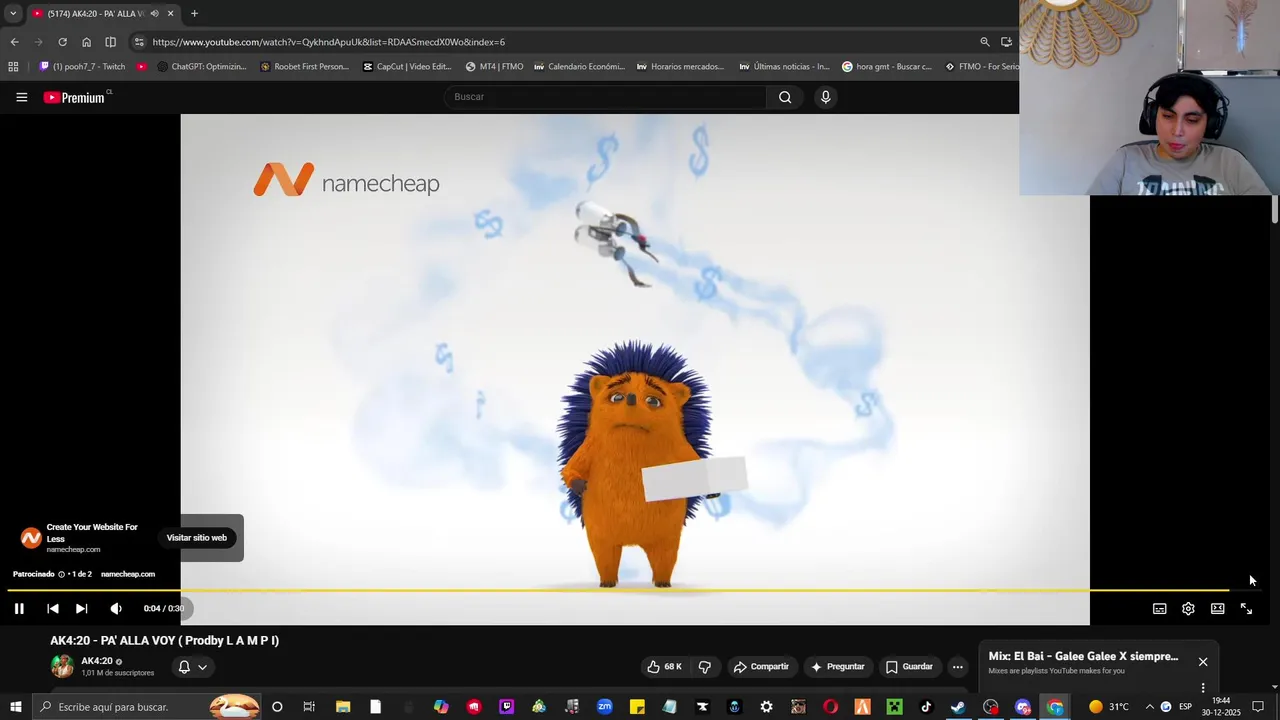Open notification bell dropdown for AK4:20

[193, 667]
